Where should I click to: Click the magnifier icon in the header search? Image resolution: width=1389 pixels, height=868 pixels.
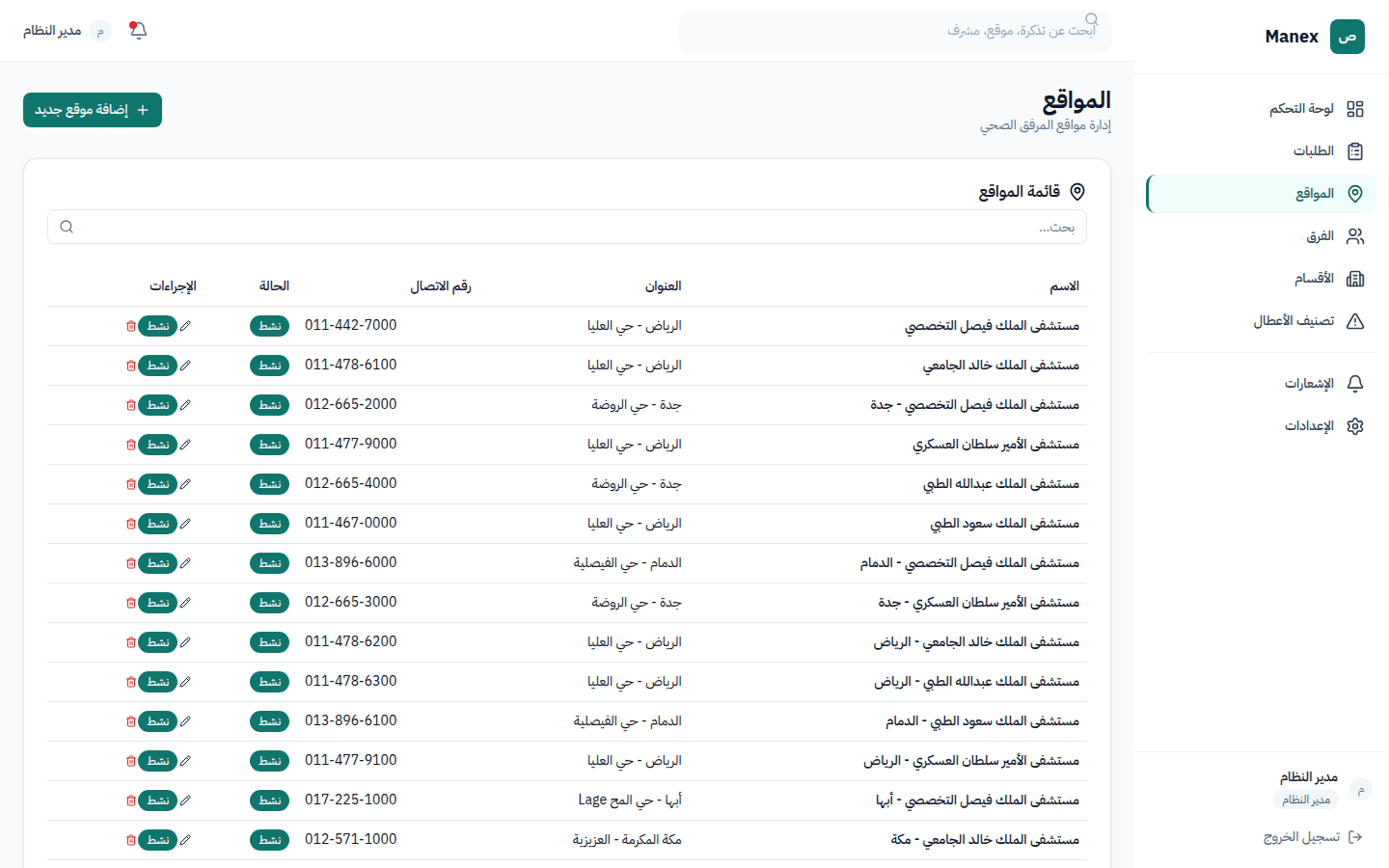[1092, 19]
